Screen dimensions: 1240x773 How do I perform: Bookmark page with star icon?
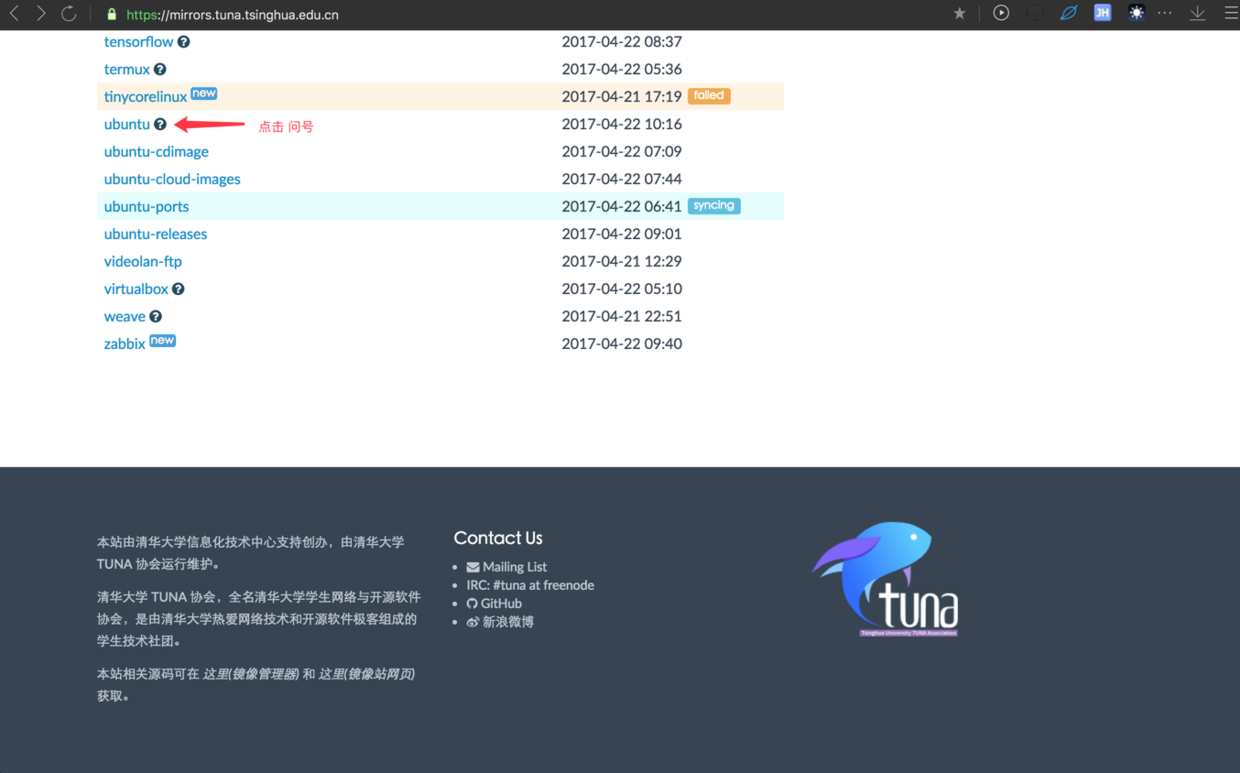[x=959, y=14]
